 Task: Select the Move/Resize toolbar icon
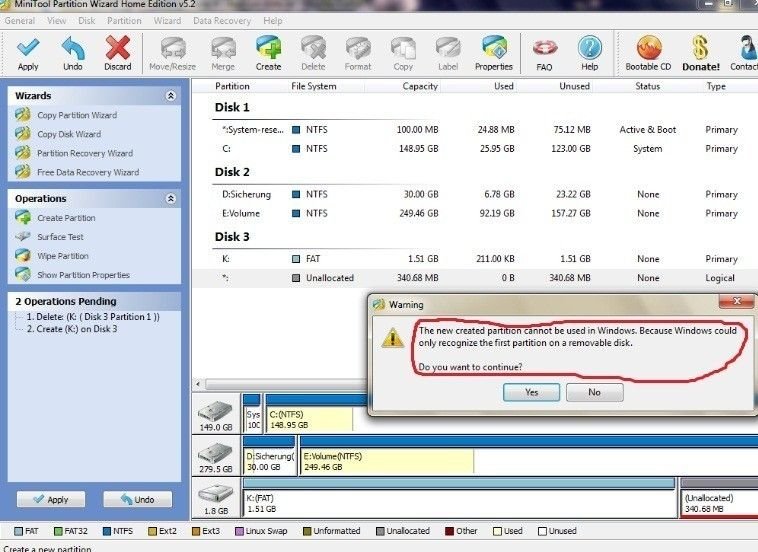pos(173,48)
